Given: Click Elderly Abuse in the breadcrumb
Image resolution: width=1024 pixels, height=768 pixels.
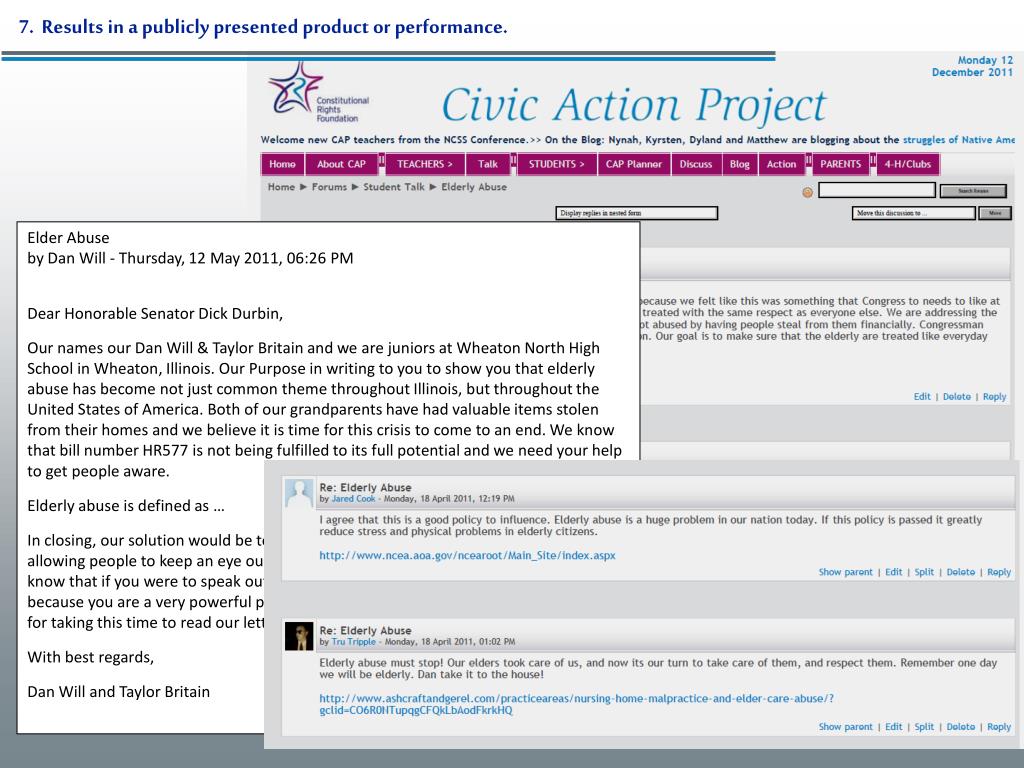Looking at the screenshot, I should [473, 187].
